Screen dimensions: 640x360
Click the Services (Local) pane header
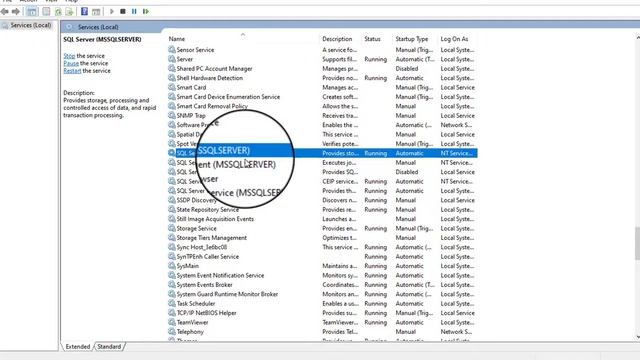(98, 27)
